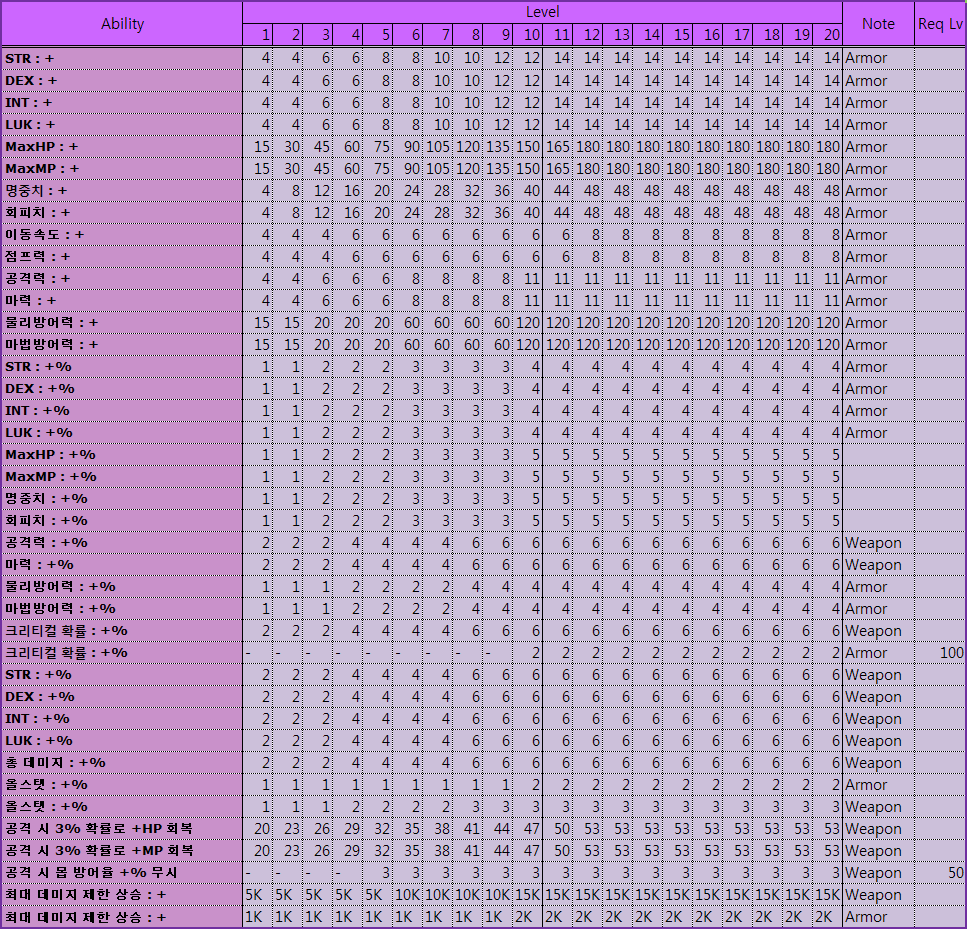The width and height of the screenshot is (967, 929).
Task: Click the Ability column header
Action: 122,24
